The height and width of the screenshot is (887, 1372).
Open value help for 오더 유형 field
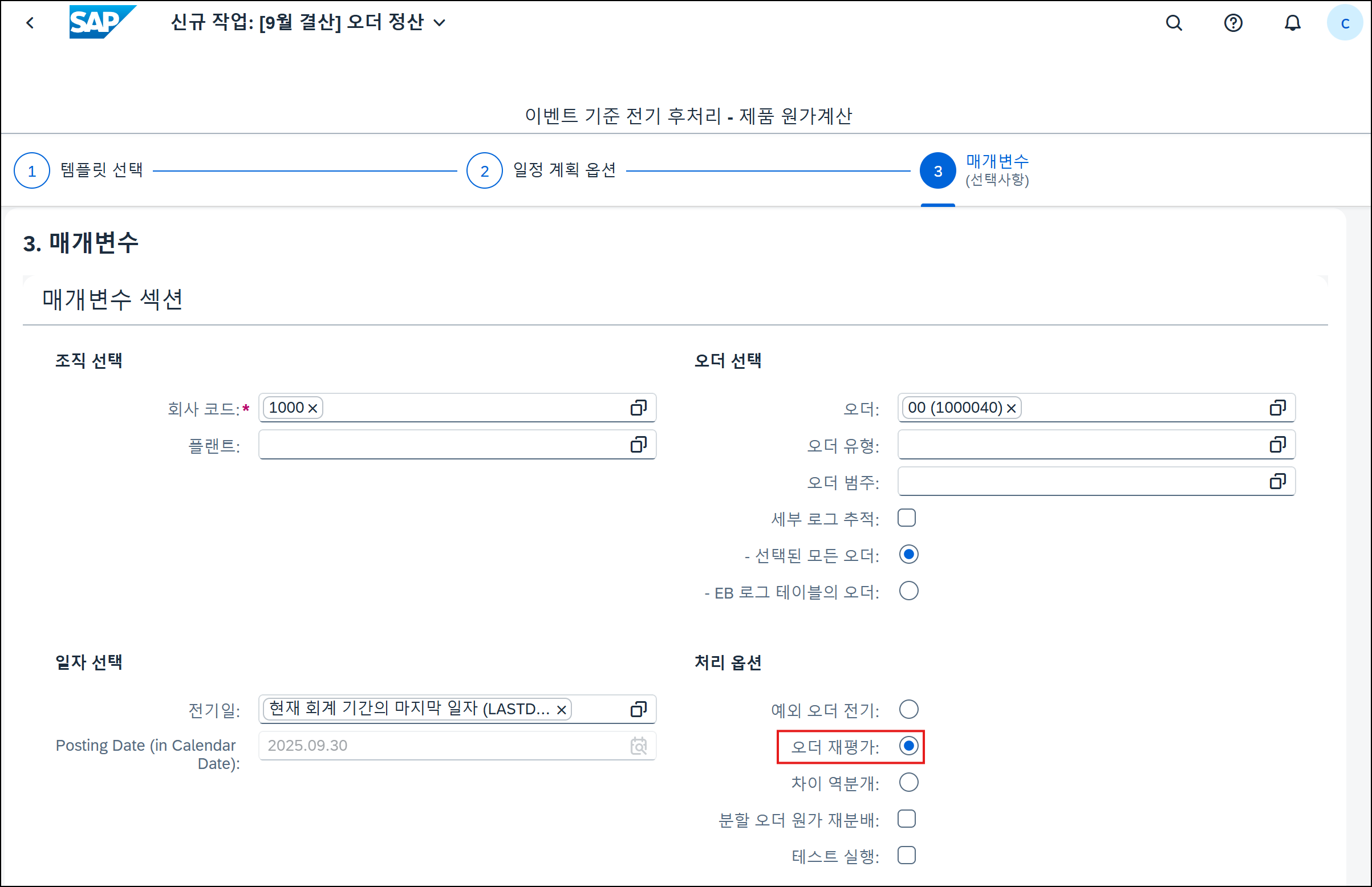click(x=1277, y=445)
